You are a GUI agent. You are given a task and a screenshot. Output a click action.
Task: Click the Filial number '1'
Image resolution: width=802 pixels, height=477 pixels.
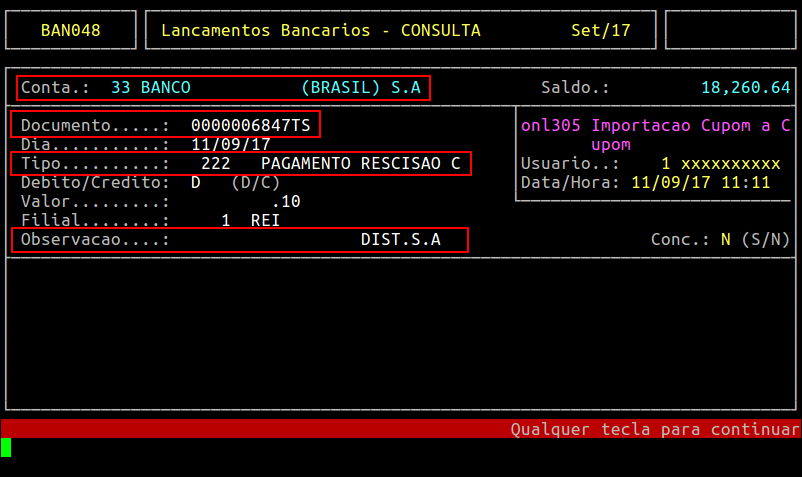click(226, 220)
